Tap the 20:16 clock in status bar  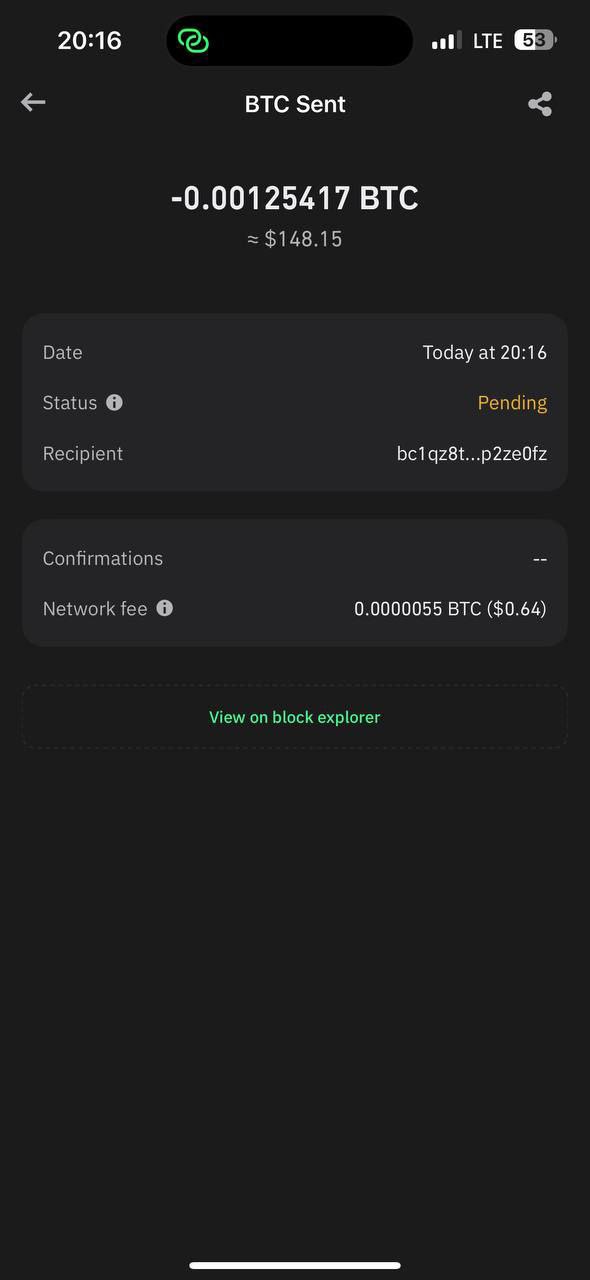coord(89,40)
